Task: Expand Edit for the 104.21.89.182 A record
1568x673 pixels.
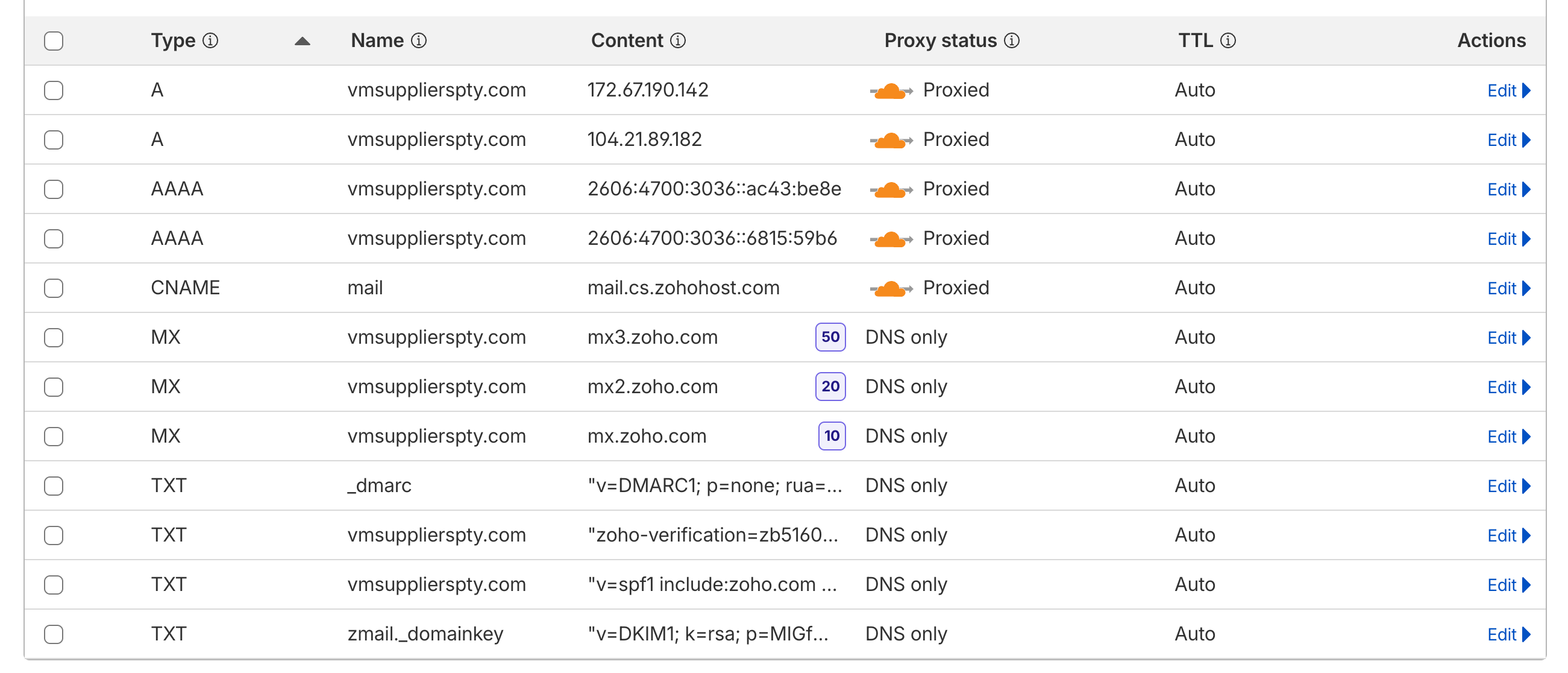Action: tap(1508, 140)
